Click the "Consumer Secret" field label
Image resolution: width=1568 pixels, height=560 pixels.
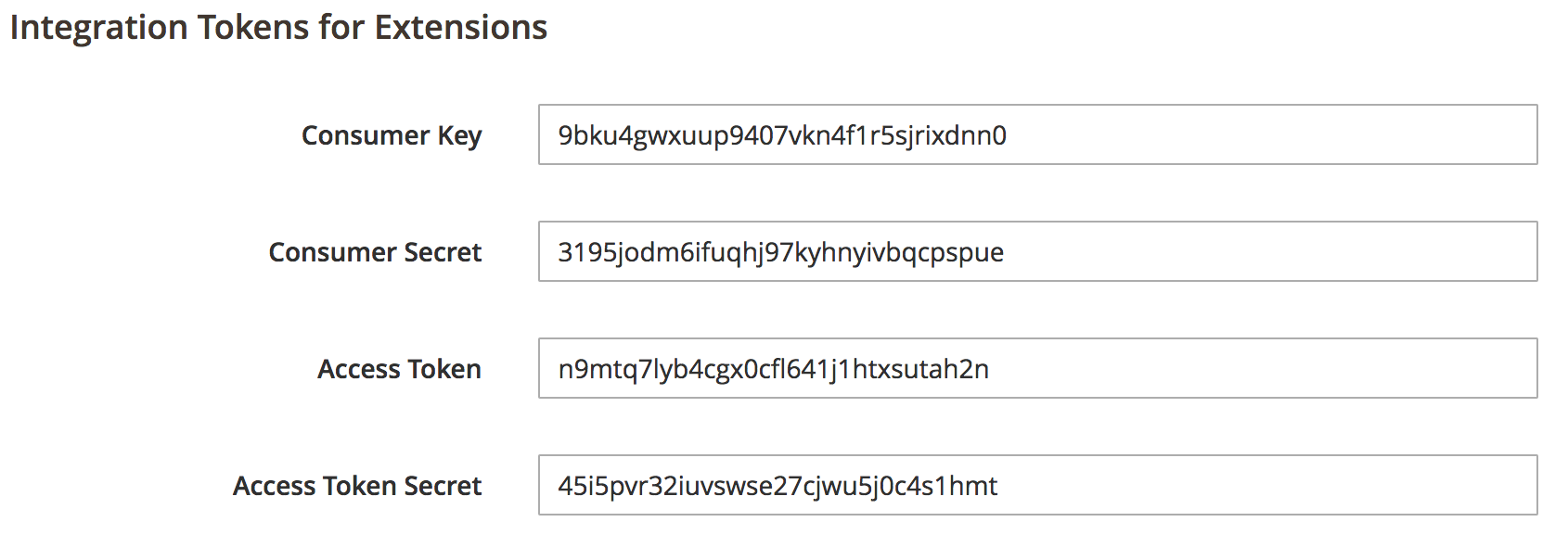(x=375, y=252)
